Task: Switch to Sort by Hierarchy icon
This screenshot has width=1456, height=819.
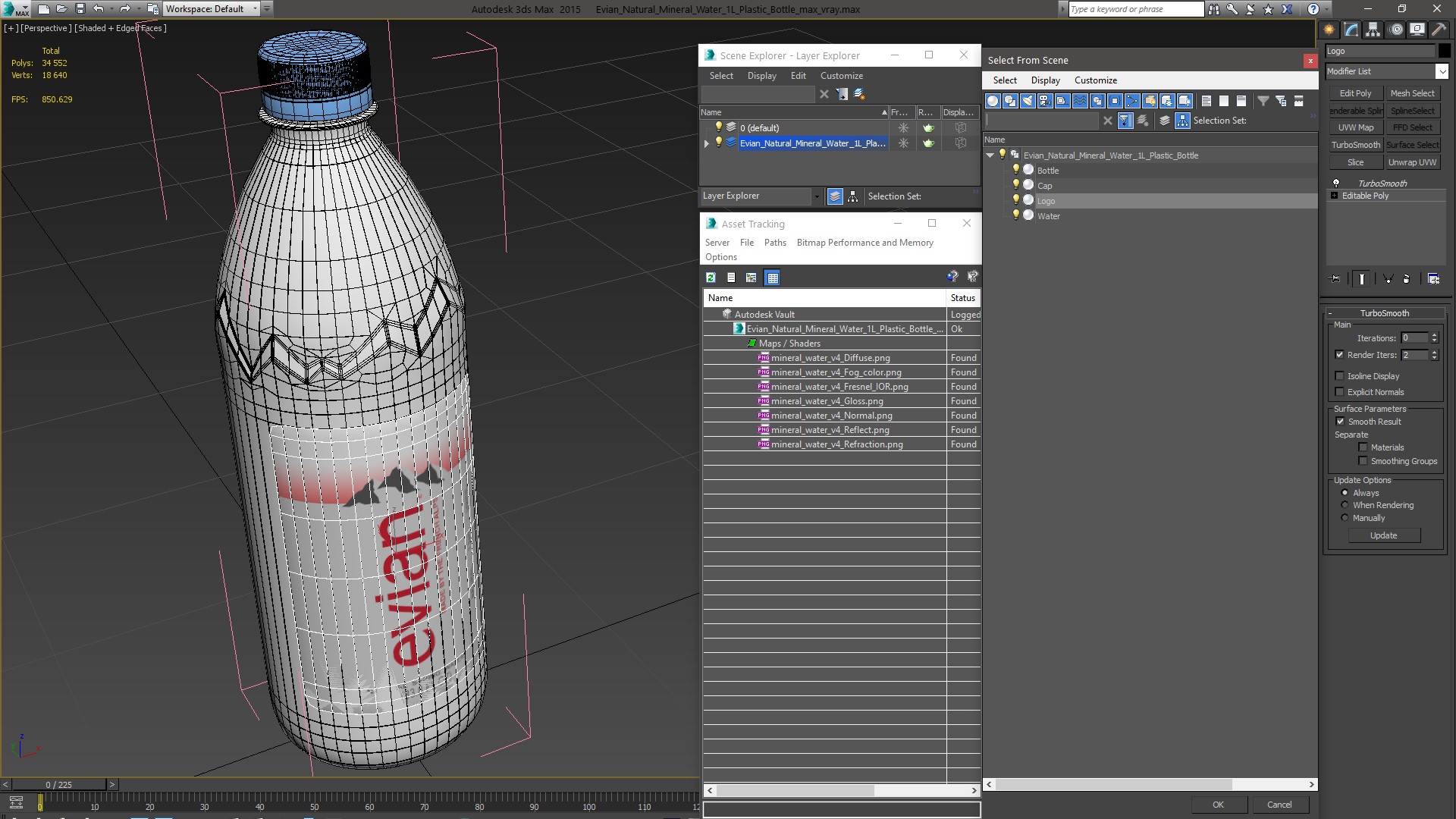Action: (1182, 121)
